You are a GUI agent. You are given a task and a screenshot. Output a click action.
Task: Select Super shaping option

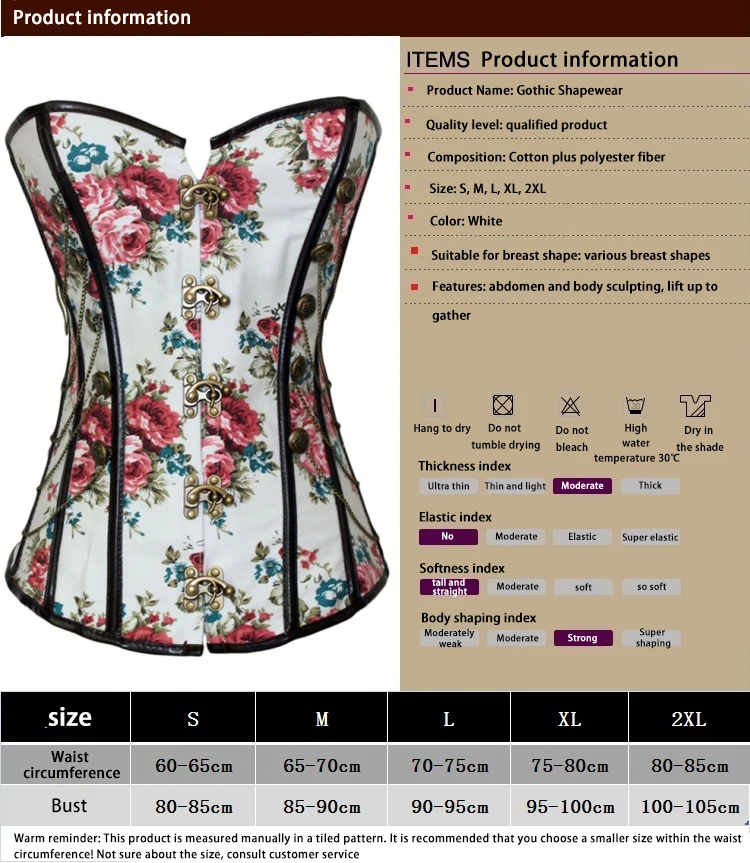pos(652,638)
